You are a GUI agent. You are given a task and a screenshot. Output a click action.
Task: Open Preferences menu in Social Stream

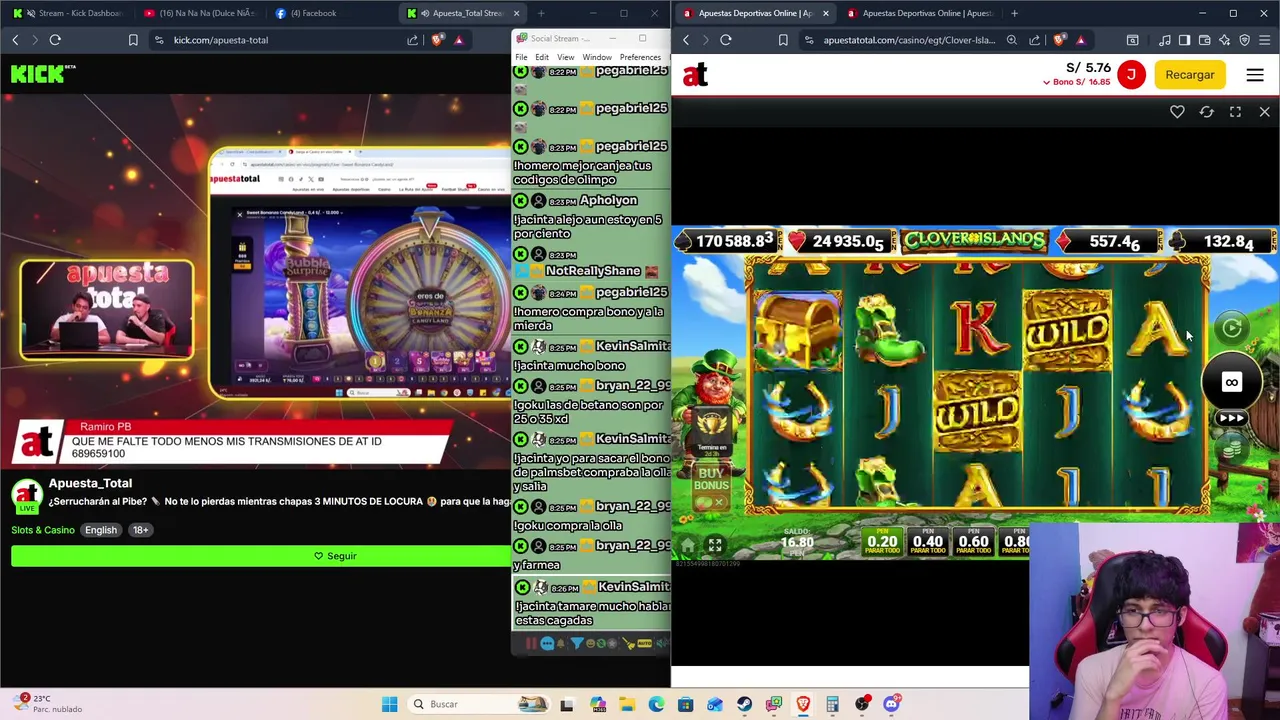[640, 57]
